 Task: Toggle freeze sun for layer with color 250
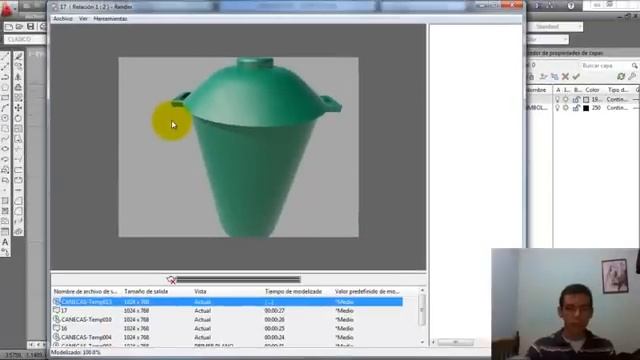566,108
